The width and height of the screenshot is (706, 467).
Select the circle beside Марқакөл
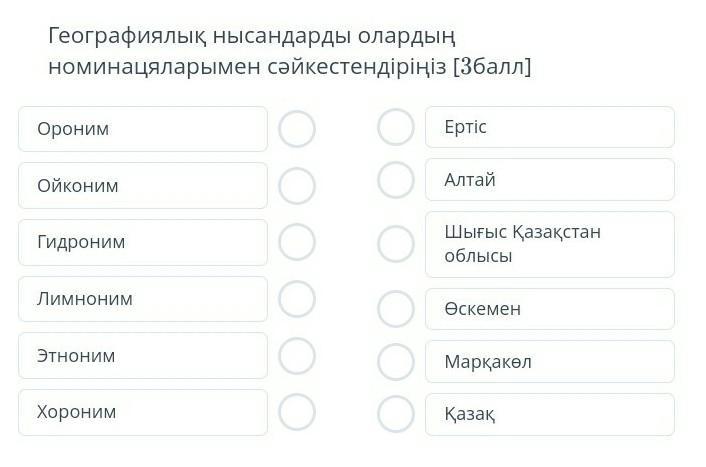(x=396, y=362)
